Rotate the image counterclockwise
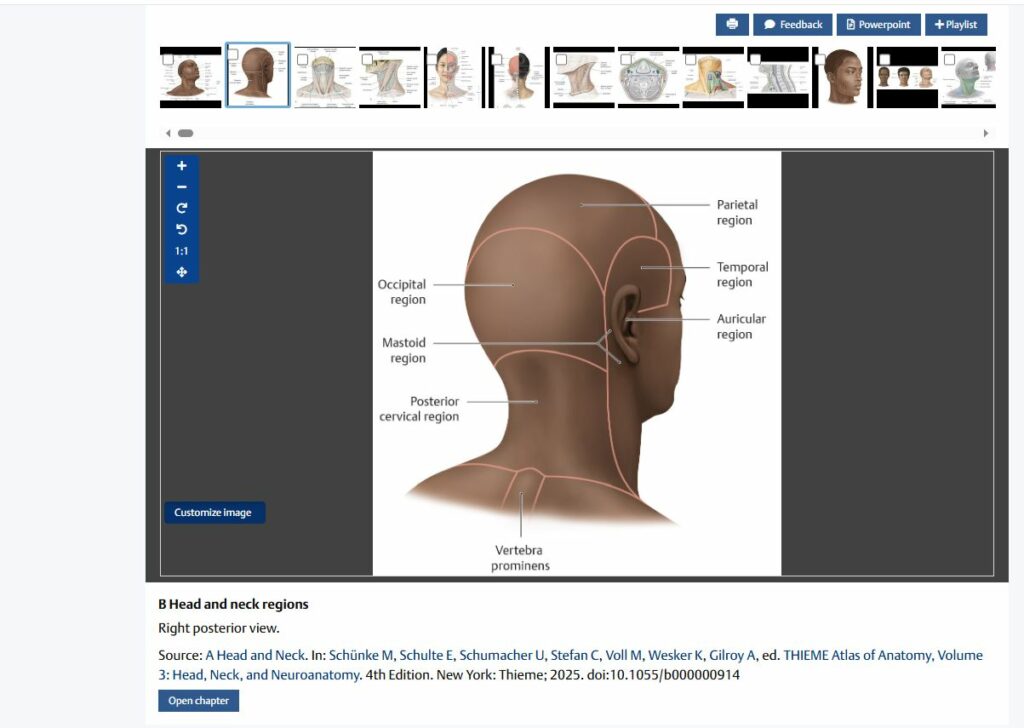 point(181,229)
